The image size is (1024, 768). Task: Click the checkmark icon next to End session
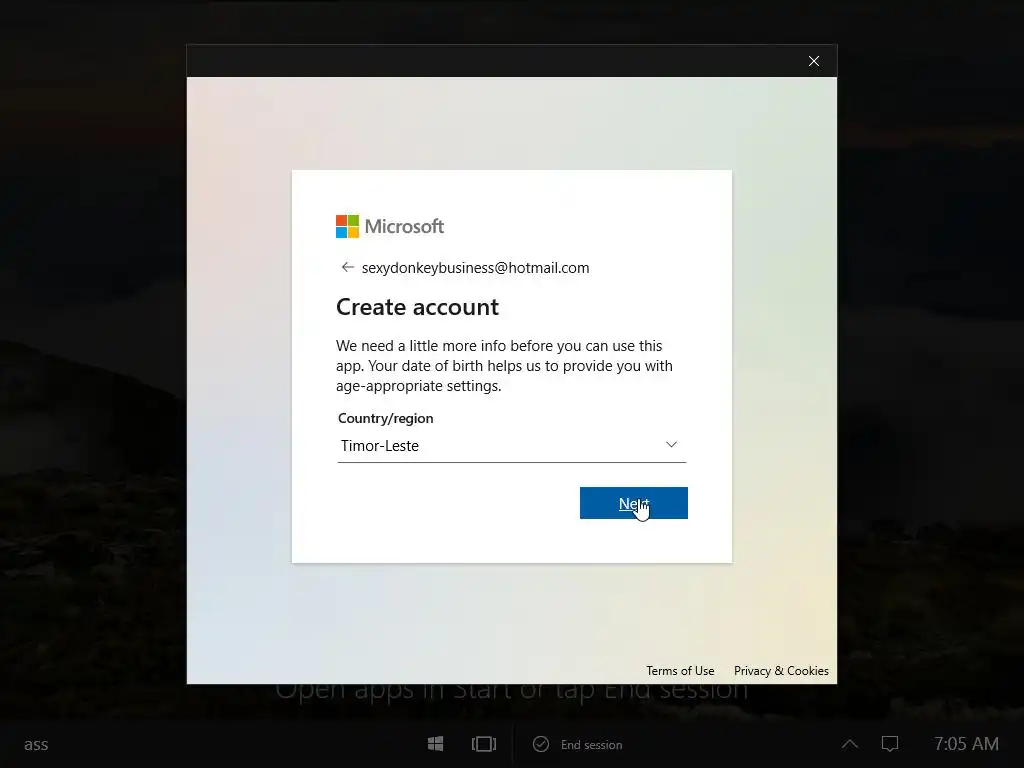[541, 744]
